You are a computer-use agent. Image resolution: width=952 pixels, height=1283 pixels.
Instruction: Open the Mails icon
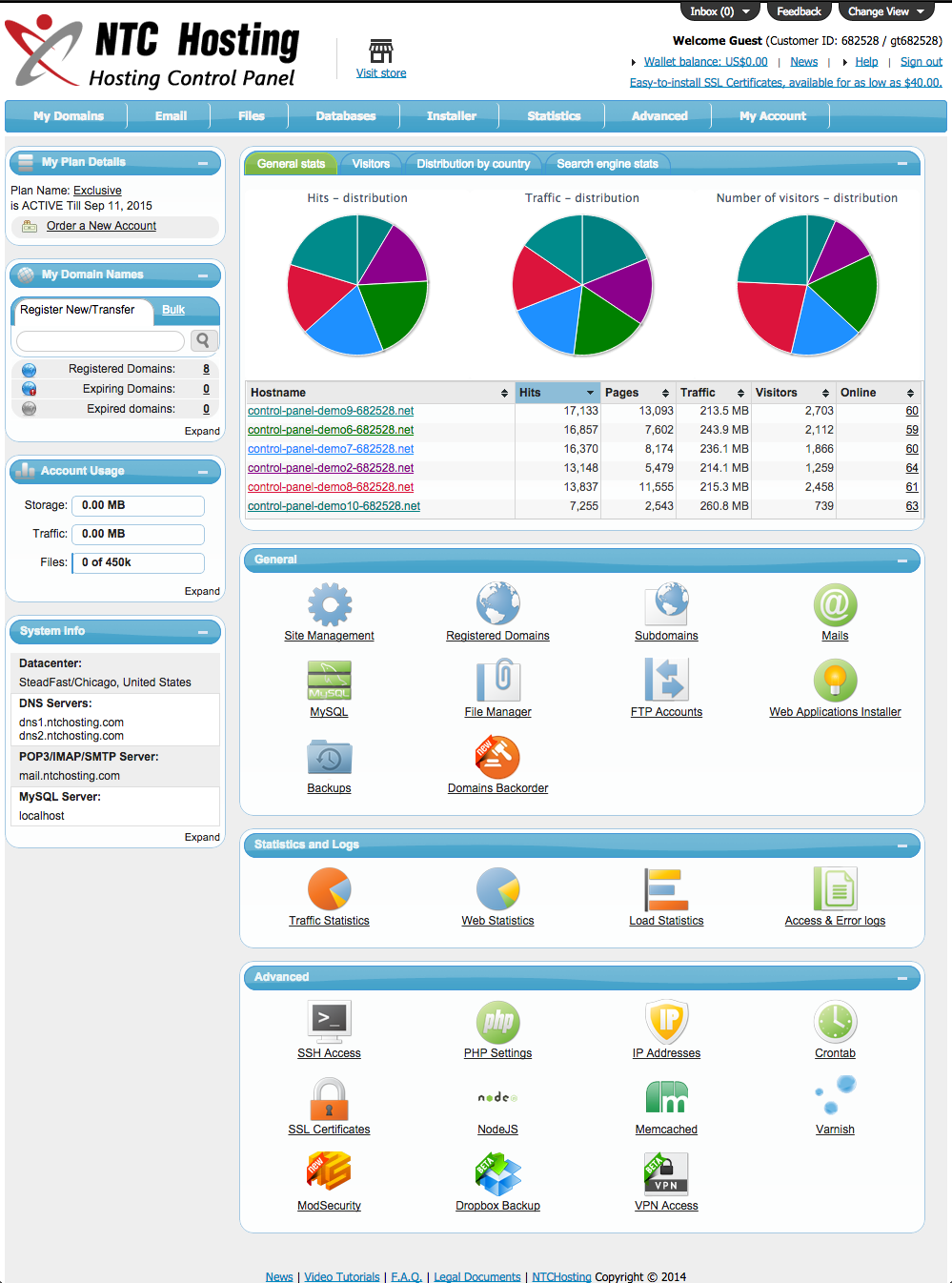[836, 604]
